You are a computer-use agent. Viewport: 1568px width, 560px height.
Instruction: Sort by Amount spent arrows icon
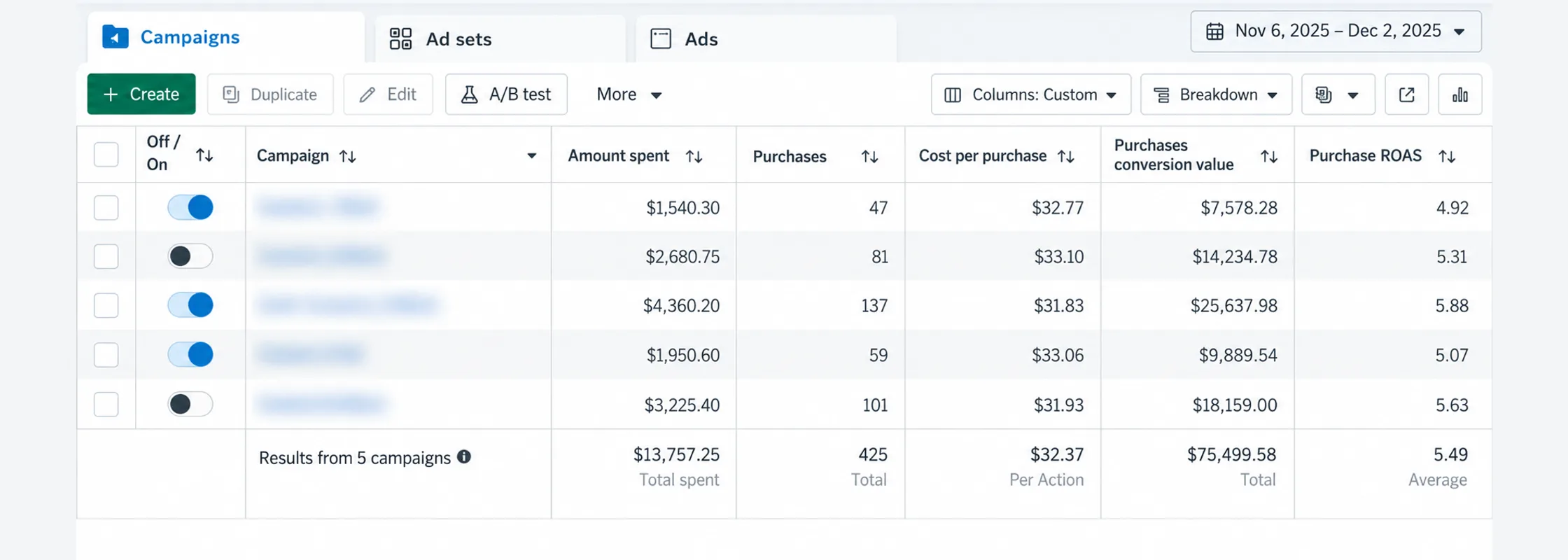click(x=694, y=156)
